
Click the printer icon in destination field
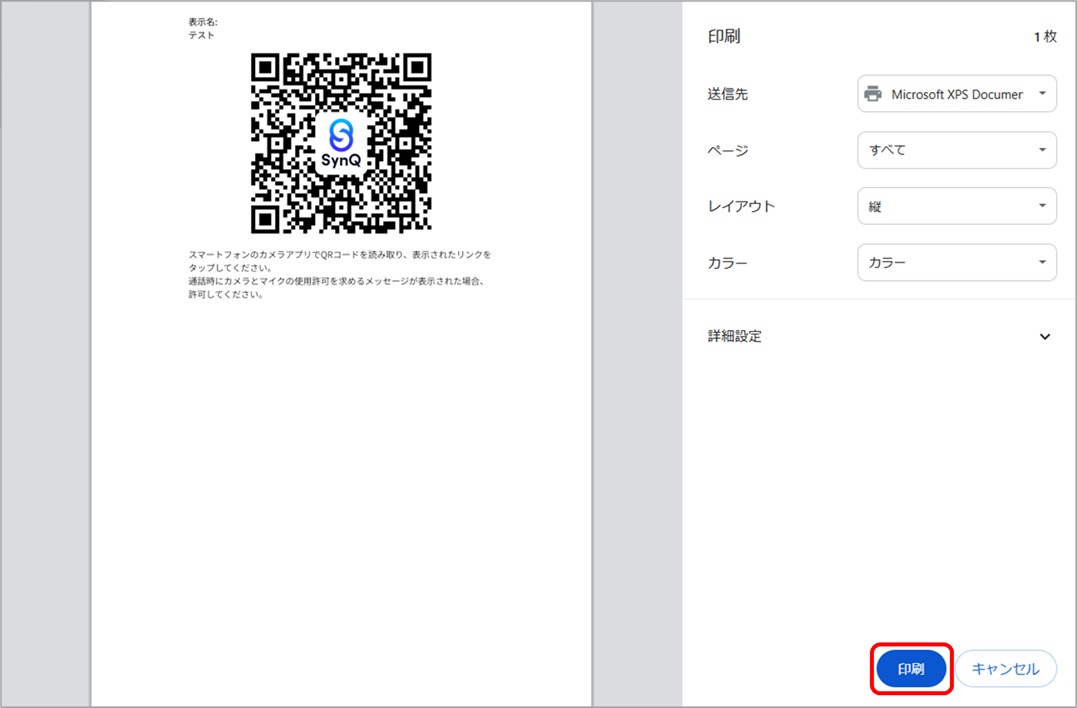(x=873, y=94)
